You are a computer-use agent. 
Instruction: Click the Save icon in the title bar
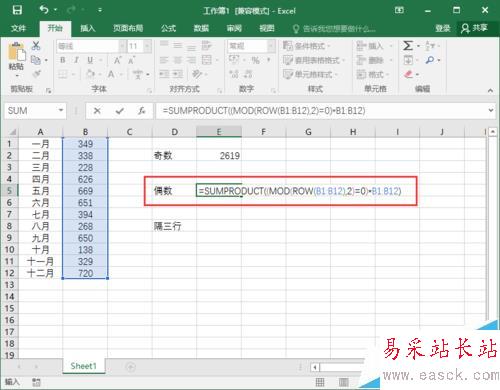tap(17, 10)
